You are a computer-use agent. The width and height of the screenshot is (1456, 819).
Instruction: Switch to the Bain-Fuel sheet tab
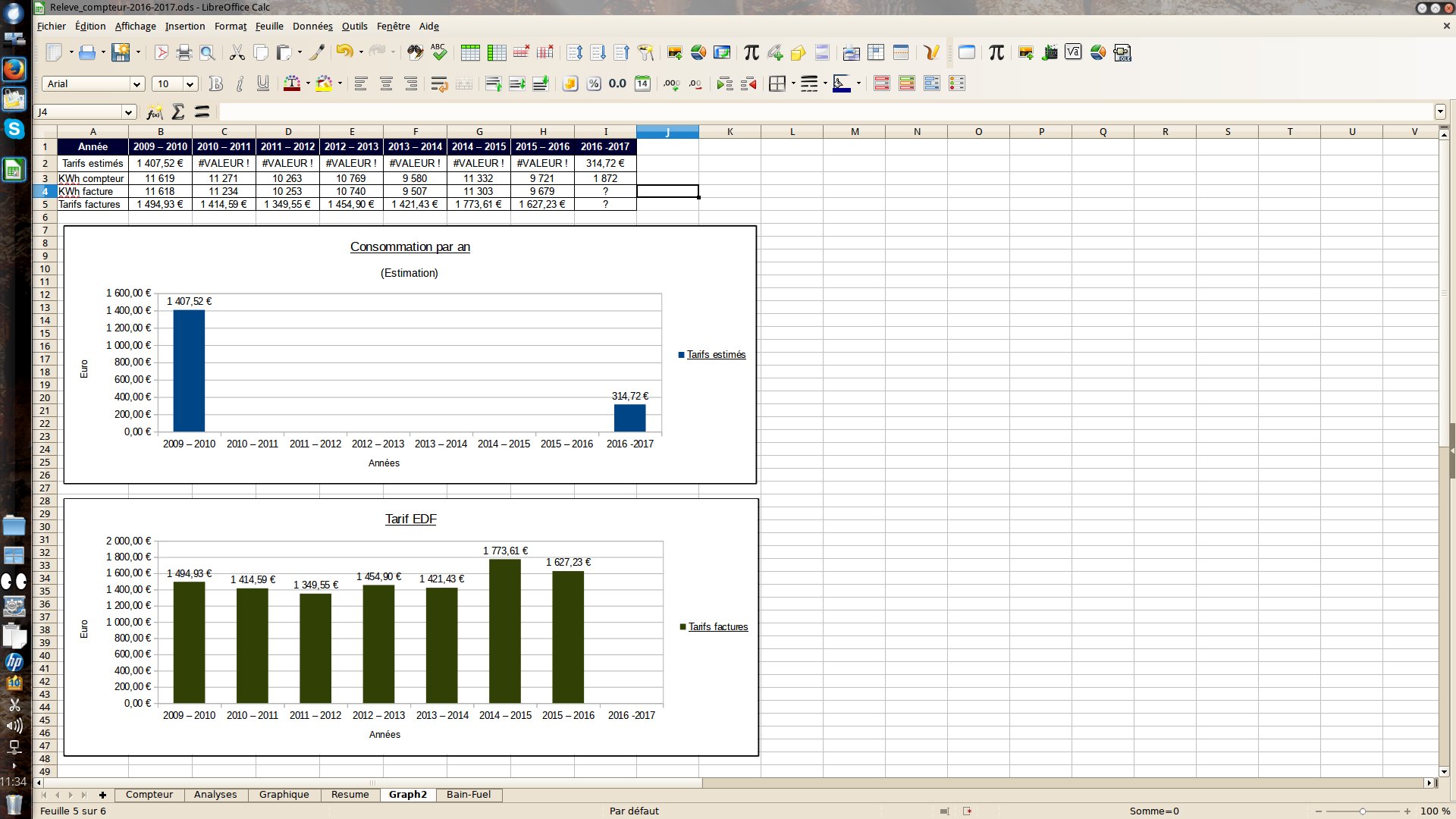pyautogui.click(x=468, y=794)
